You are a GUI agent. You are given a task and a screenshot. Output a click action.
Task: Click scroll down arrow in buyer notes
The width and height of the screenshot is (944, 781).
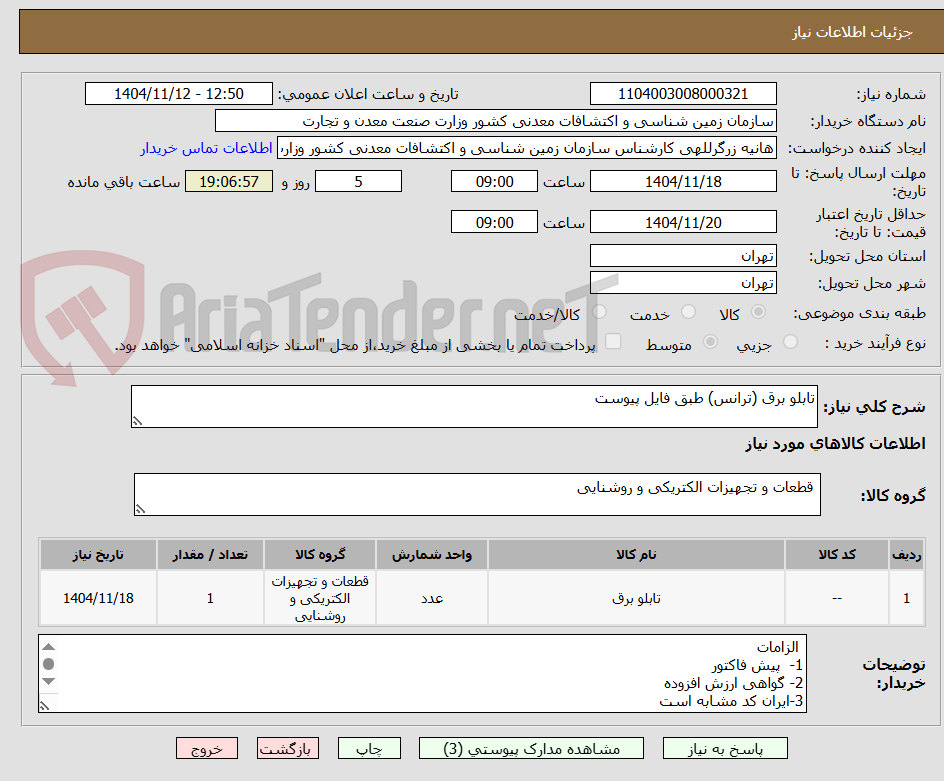coord(49,681)
